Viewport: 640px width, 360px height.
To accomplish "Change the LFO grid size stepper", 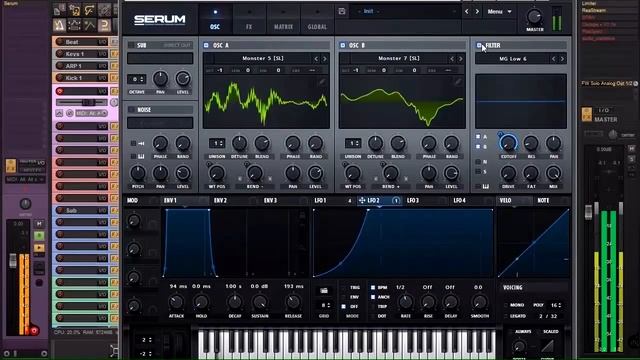I will pos(324,305).
